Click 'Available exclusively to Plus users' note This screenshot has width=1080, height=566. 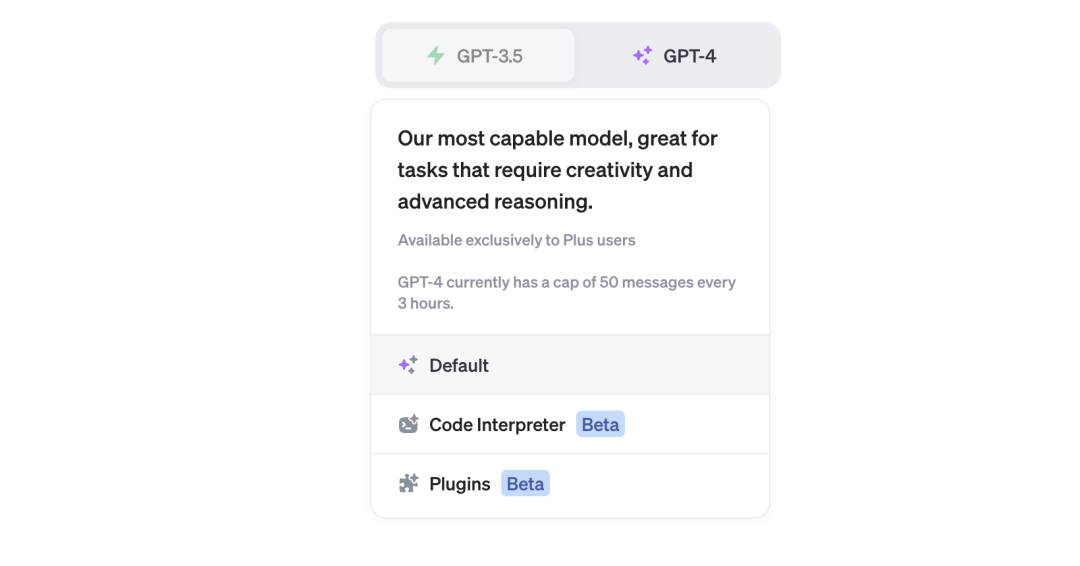click(517, 240)
